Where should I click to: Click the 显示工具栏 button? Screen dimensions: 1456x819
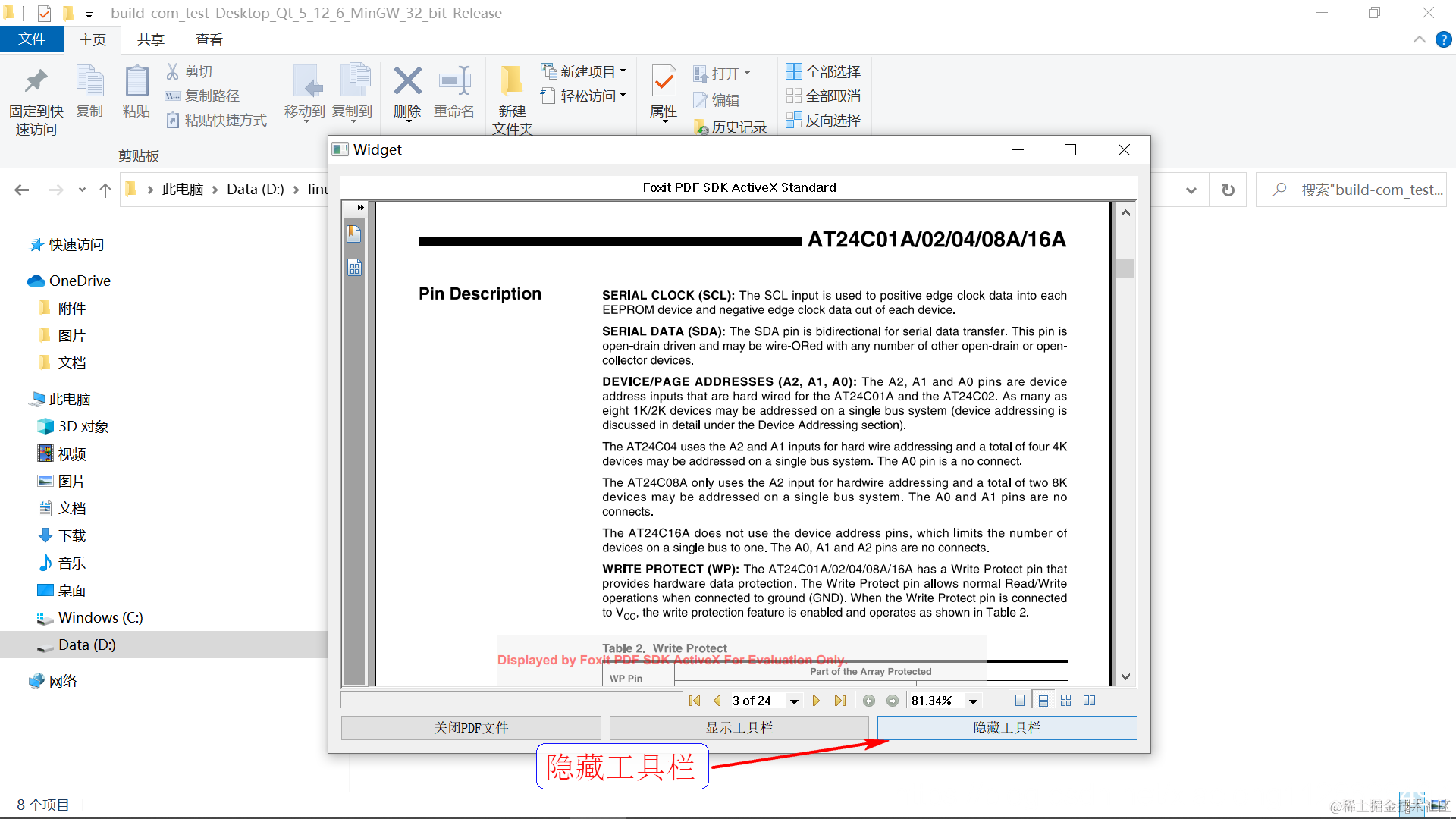coord(739,728)
